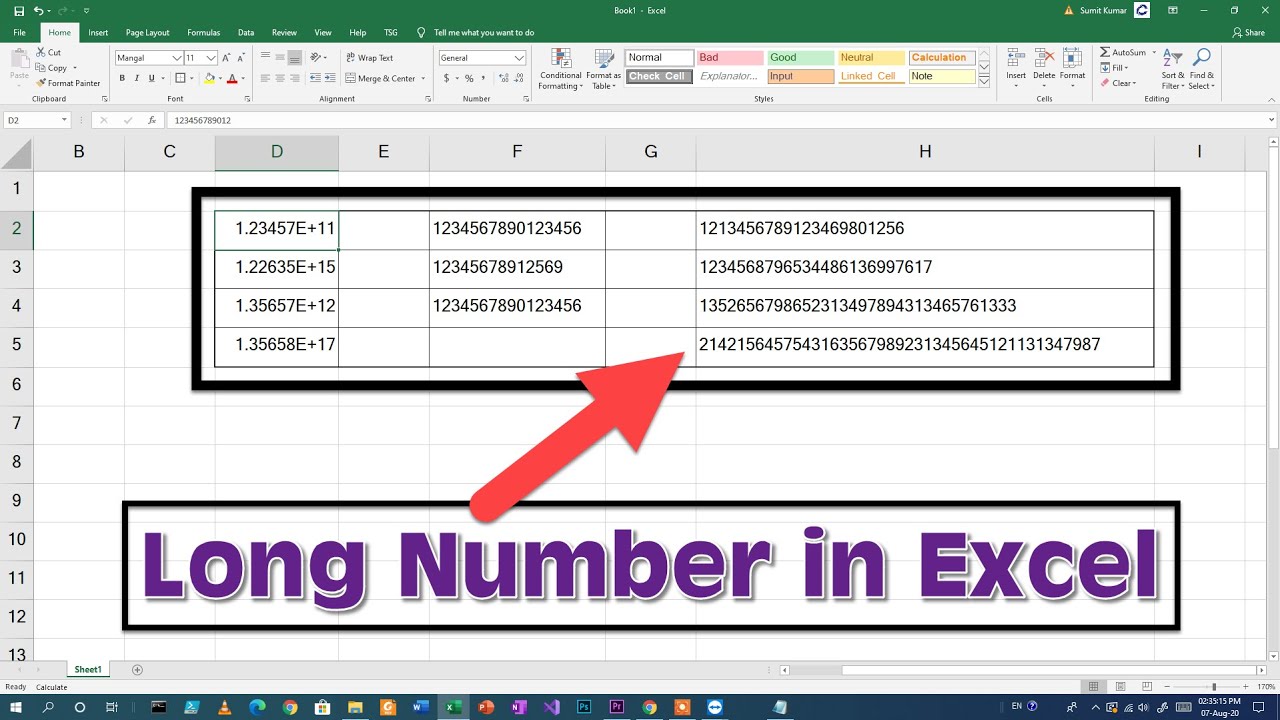This screenshot has width=1280, height=720.
Task: Click AutoSum sigma icon
Action: tap(1105, 52)
